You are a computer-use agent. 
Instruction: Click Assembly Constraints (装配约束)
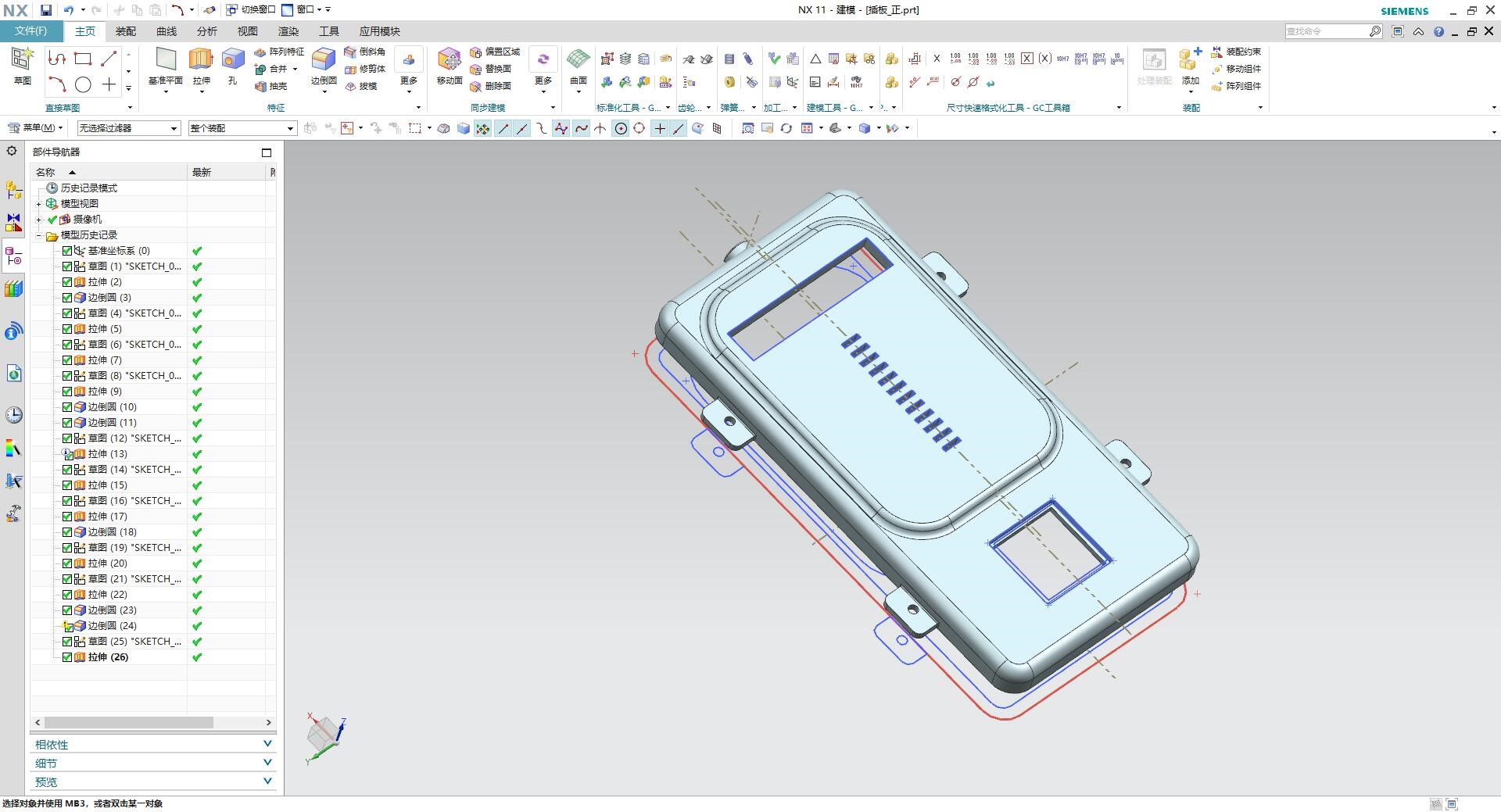[x=1236, y=52]
